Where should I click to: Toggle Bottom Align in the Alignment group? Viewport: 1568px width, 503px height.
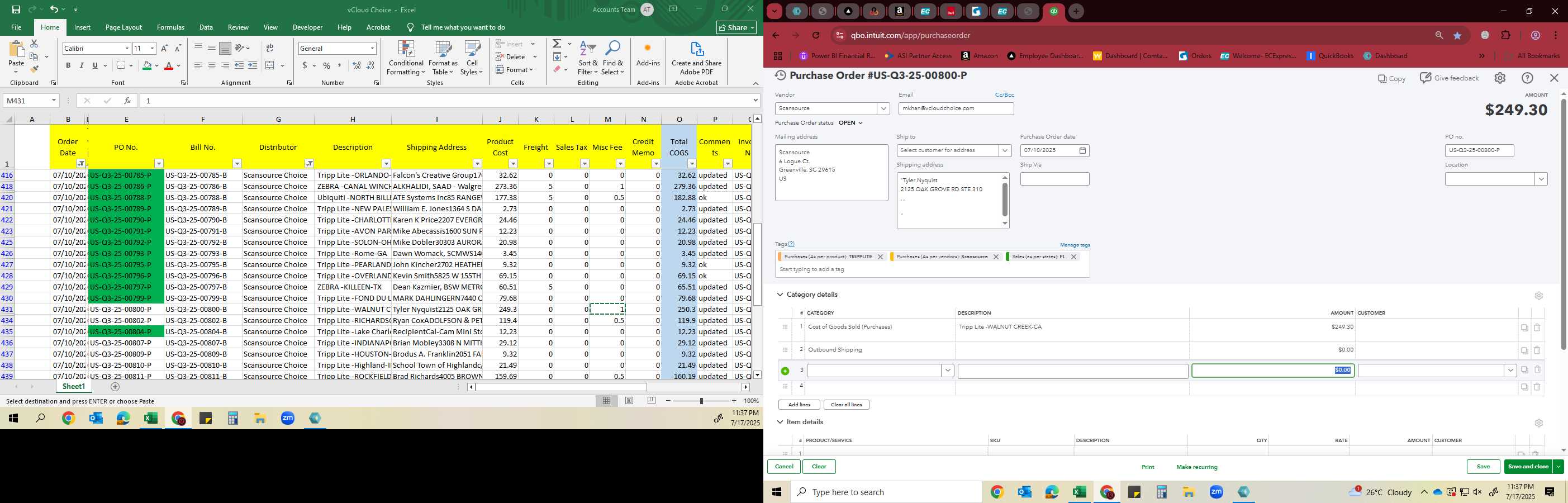(225, 48)
